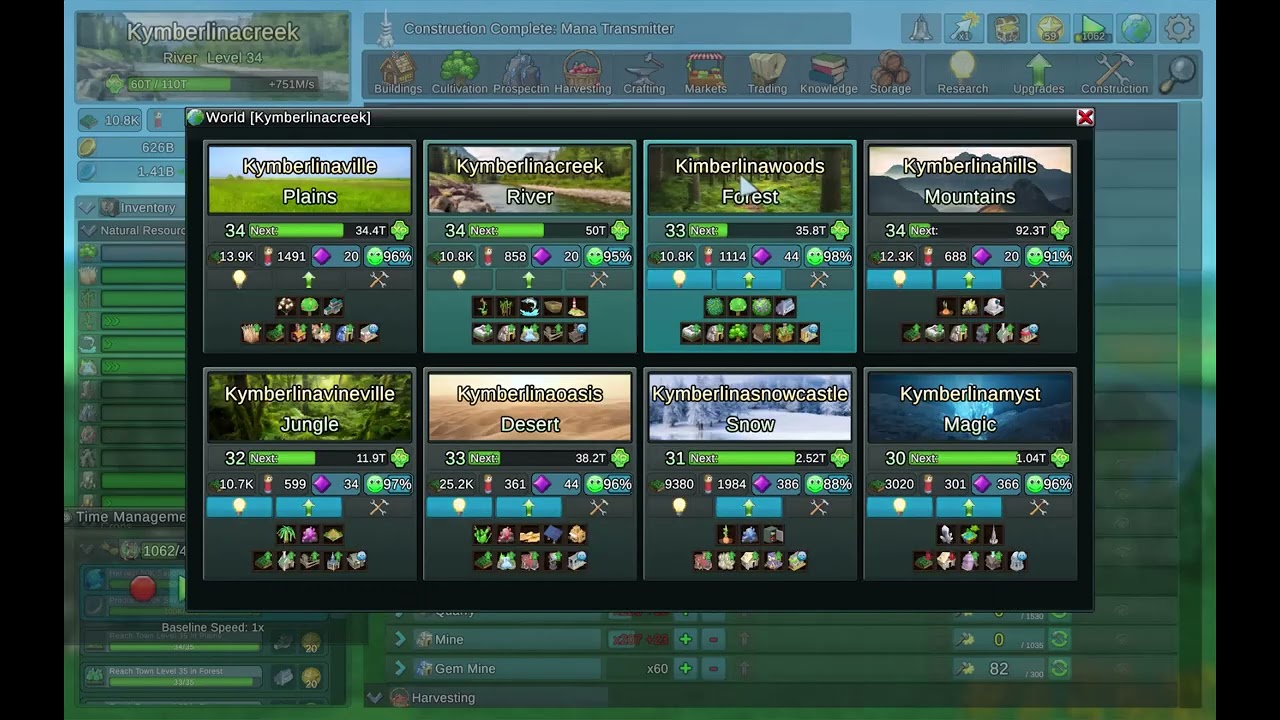1280x720 pixels.
Task: Open Kymberlinacreek construction tools
Action: 598,280
